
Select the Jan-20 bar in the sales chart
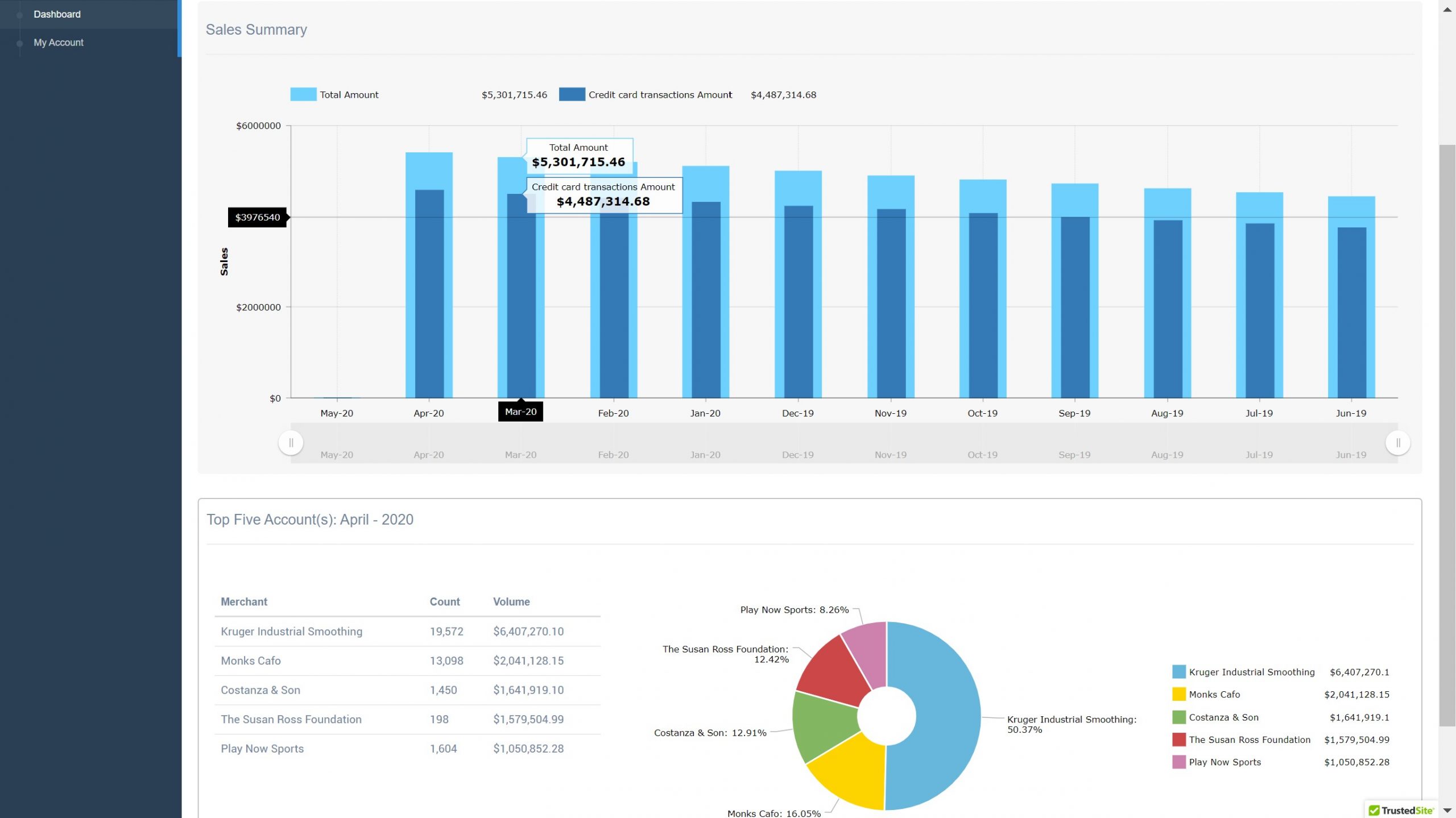705,281
